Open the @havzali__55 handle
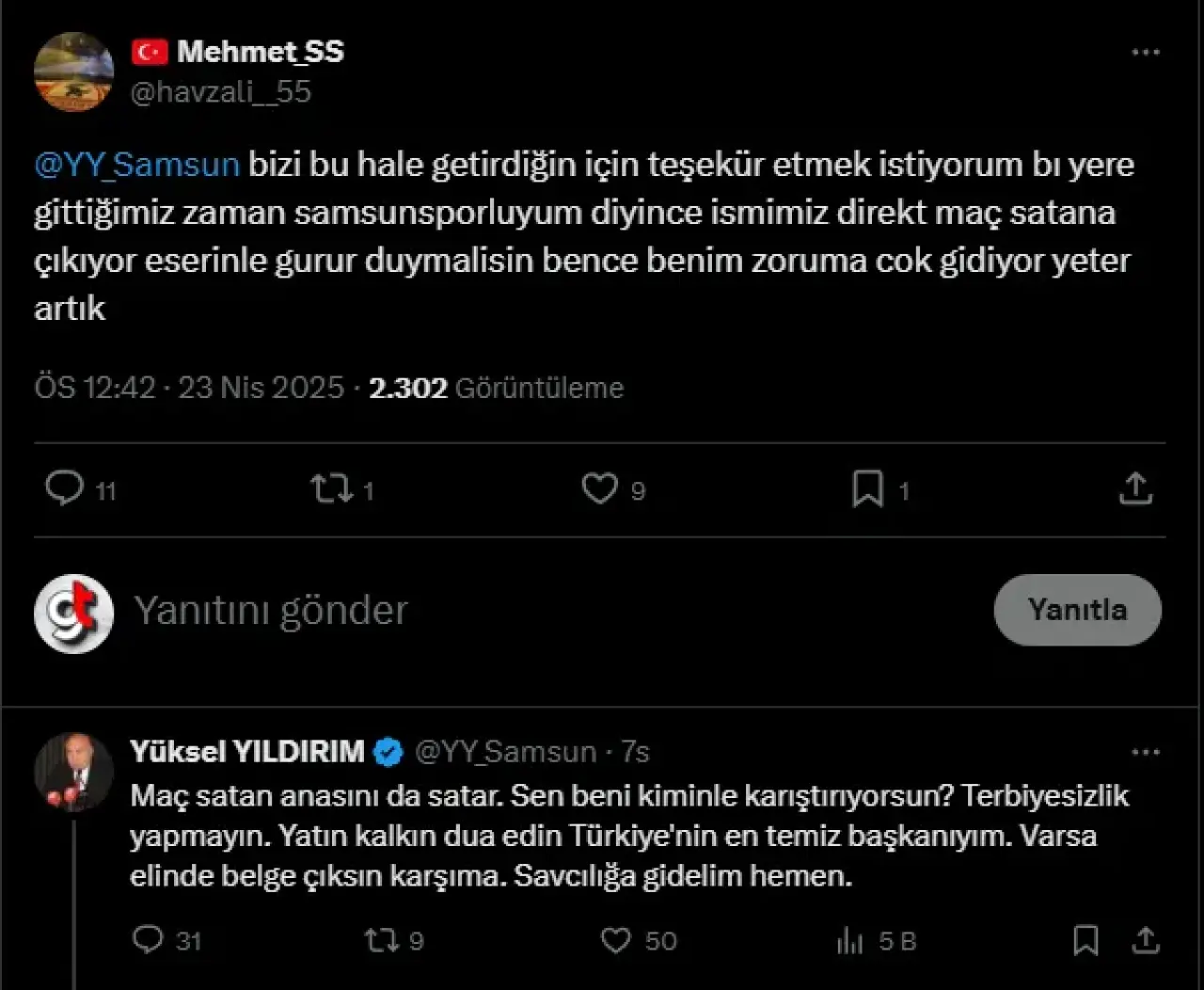Screen dimensions: 1204x990 click(220, 92)
